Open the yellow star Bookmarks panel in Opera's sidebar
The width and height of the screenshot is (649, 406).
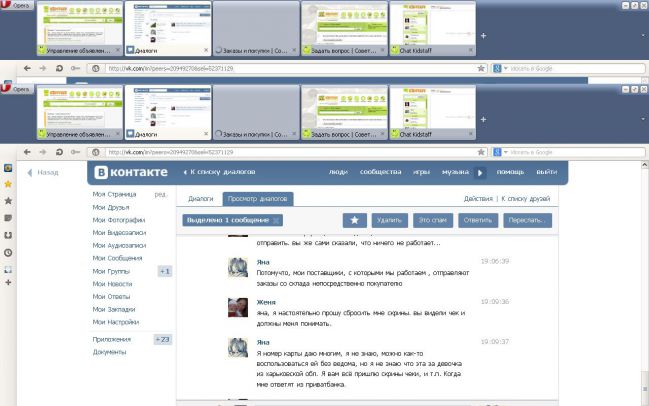8,185
